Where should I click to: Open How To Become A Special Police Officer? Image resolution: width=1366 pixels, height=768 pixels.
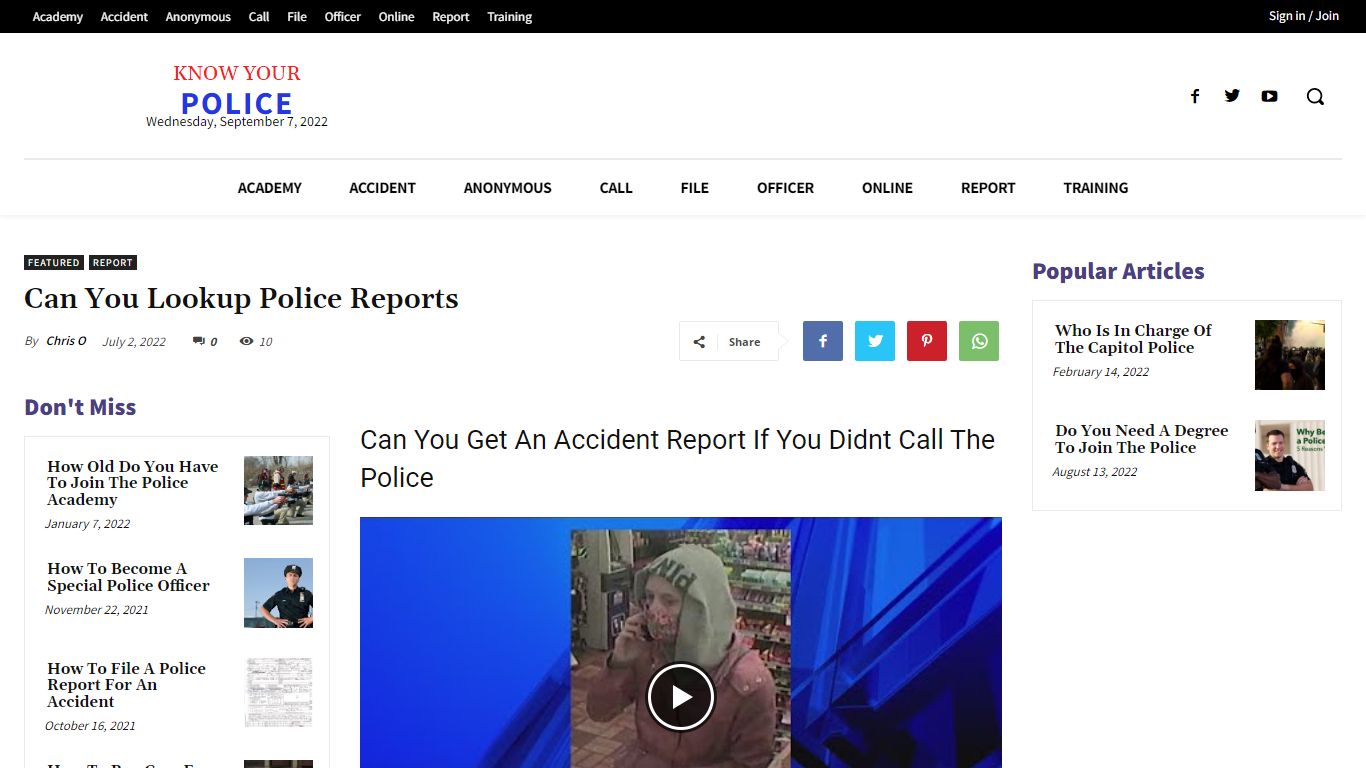[x=128, y=577]
